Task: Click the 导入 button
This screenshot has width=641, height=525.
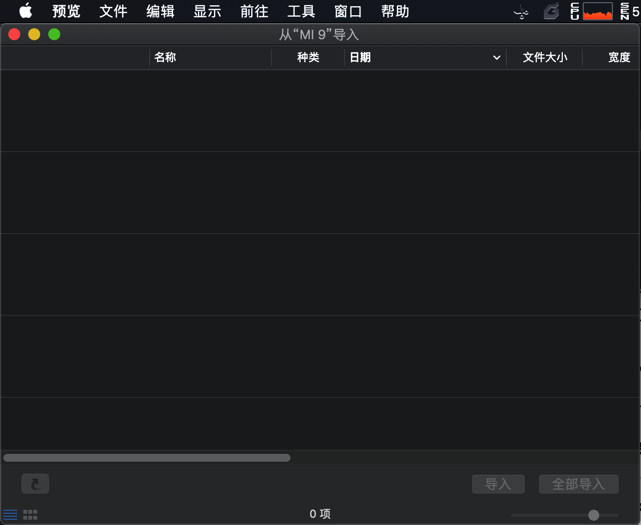Action: click(498, 484)
